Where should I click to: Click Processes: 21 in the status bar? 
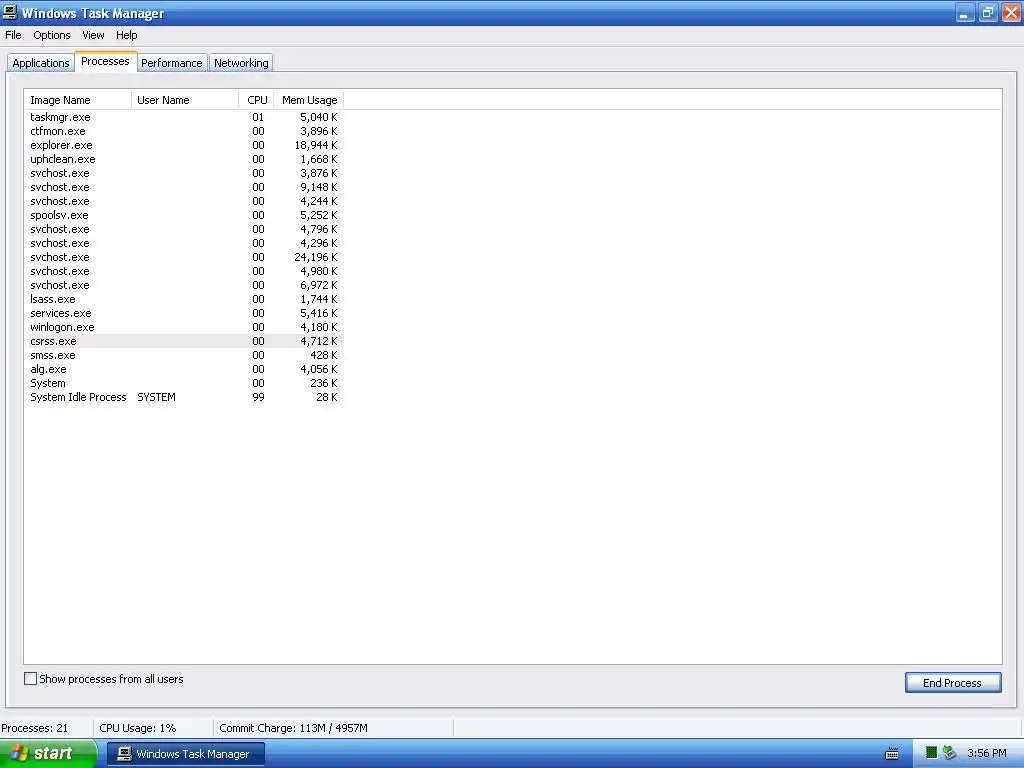(35, 728)
